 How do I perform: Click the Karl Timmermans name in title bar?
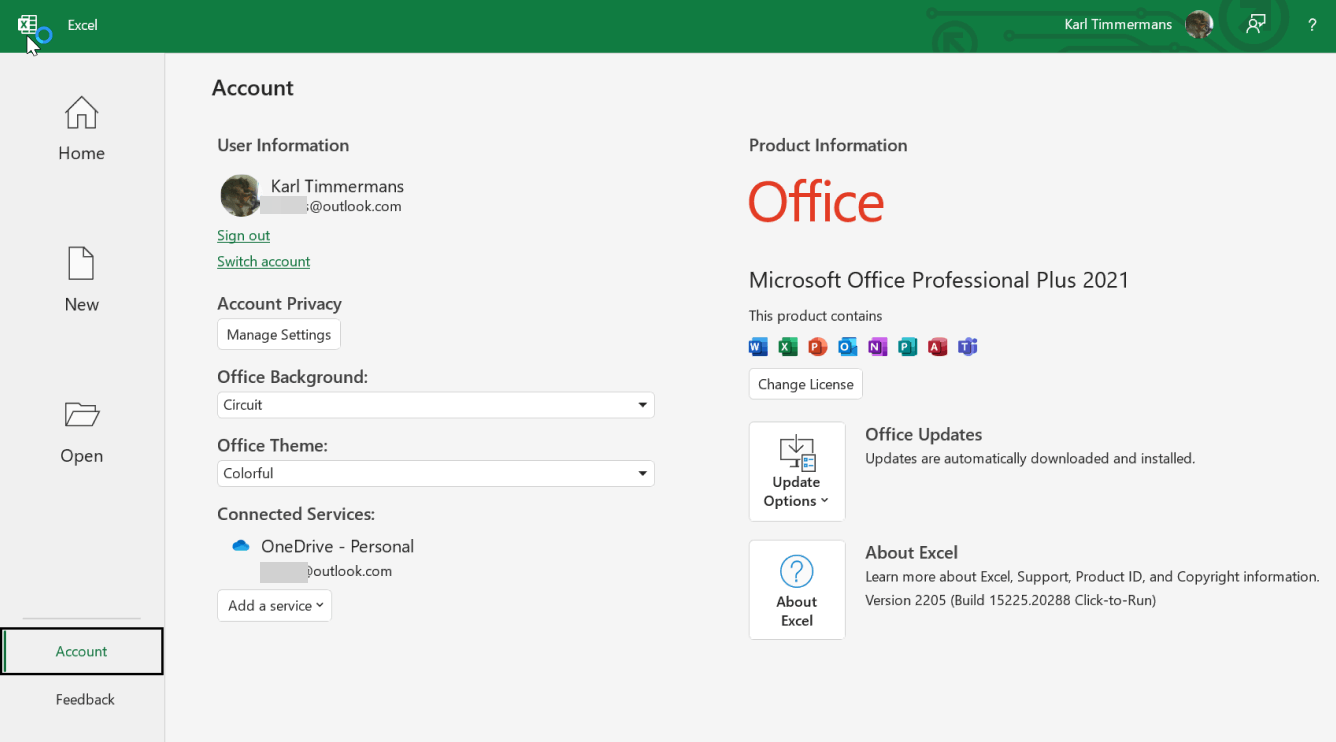pos(1118,24)
